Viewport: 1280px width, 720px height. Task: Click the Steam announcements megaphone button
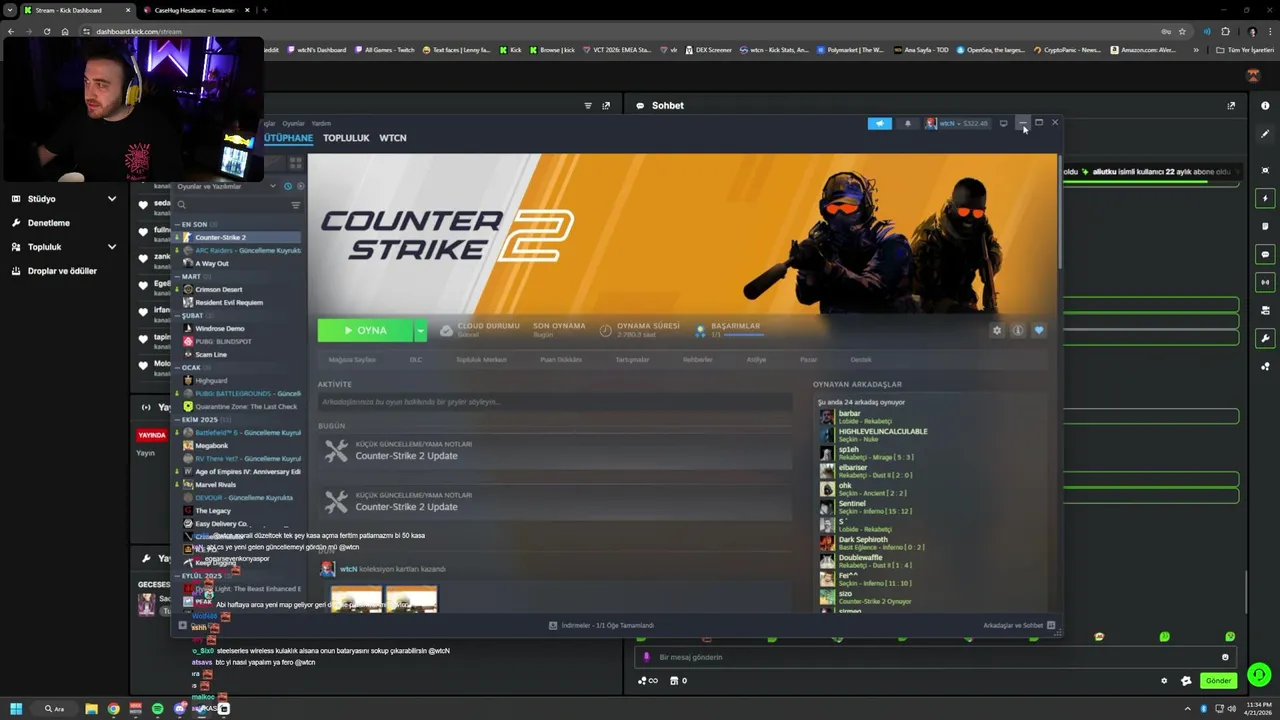click(x=879, y=123)
